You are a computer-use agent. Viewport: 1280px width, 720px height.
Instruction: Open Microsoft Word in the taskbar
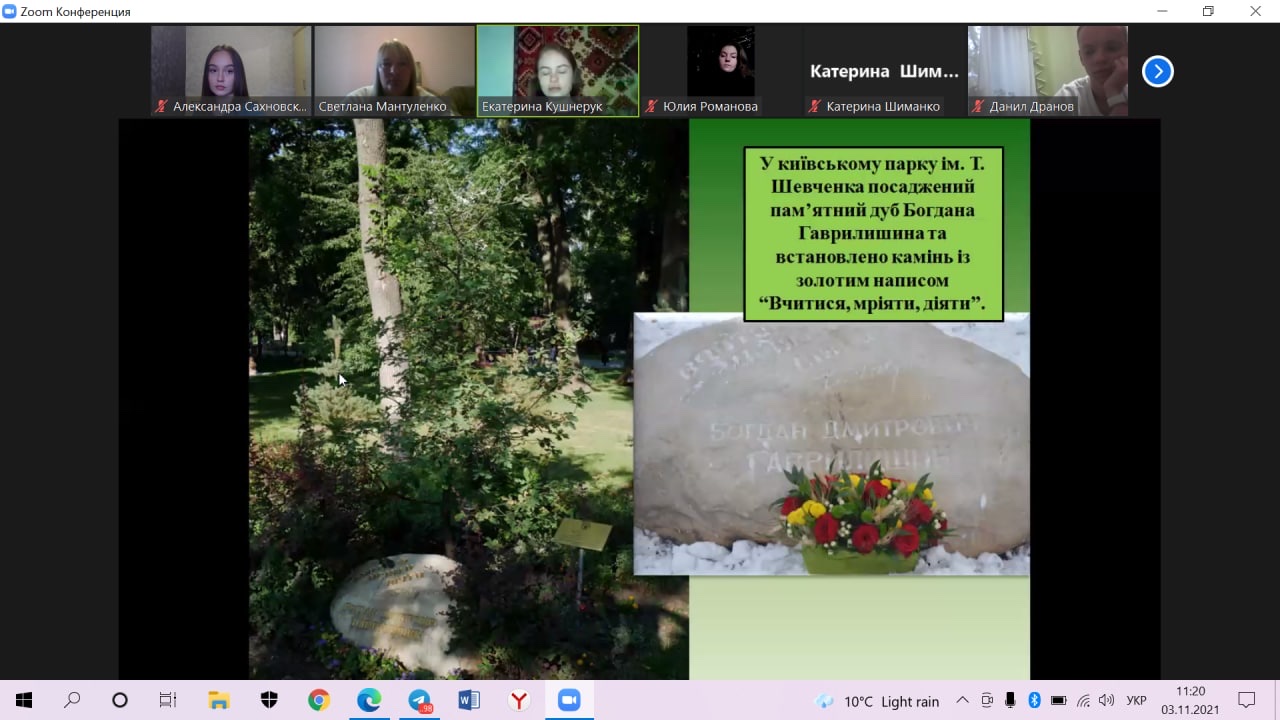(469, 700)
